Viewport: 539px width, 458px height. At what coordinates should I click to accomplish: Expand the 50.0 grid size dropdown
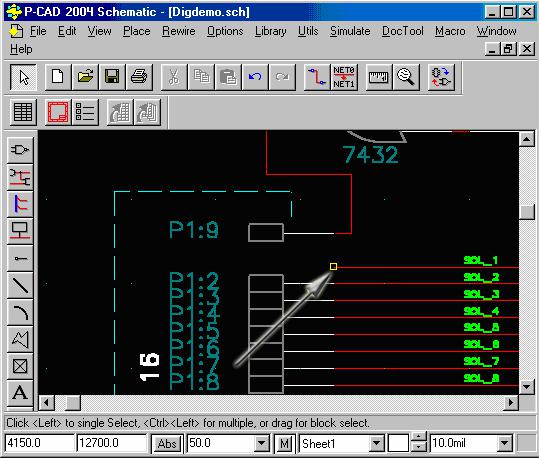tap(262, 443)
